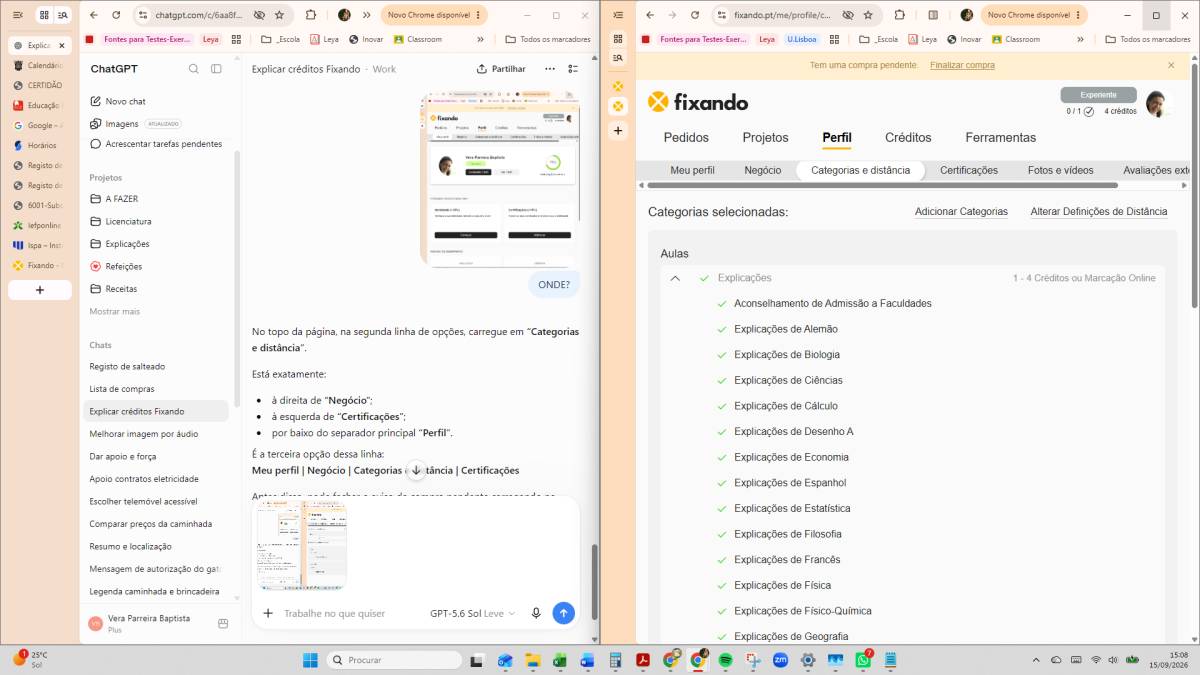Click the 'Finalizar compra' link on Fixando
The width and height of the screenshot is (1200, 675).
tap(962, 65)
